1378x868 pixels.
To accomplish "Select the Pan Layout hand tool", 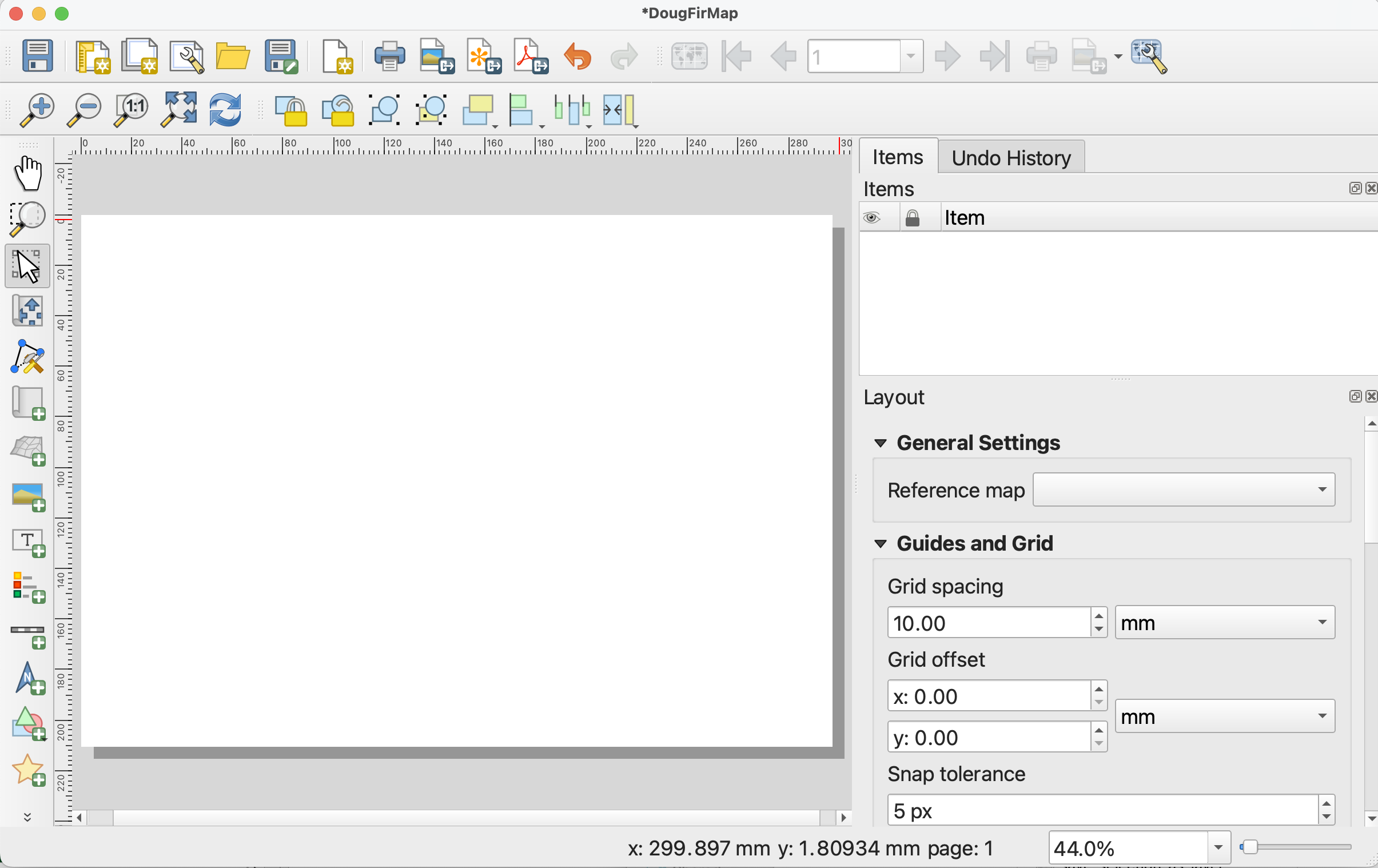I will (27, 173).
